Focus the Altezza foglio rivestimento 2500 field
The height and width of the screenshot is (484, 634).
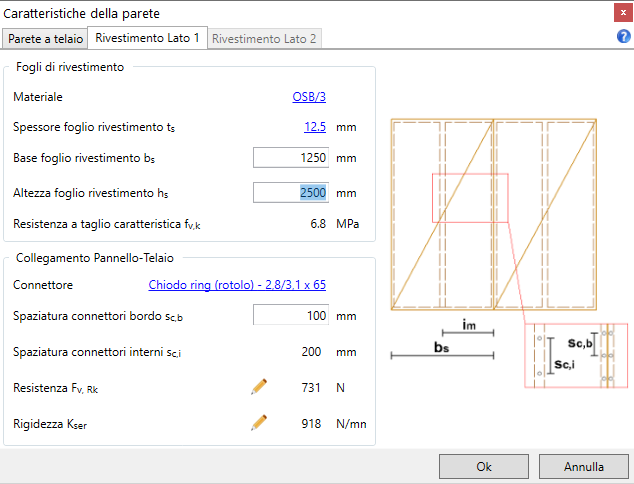(291, 192)
